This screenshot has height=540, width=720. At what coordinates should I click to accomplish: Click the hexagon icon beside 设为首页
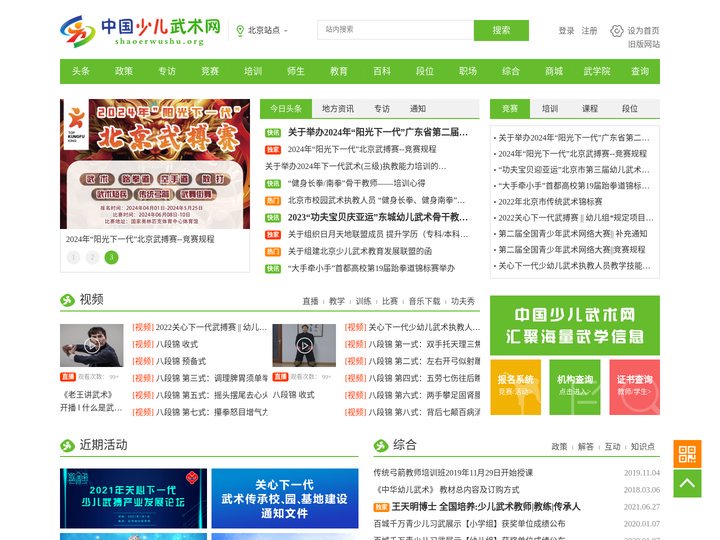pyautogui.click(x=617, y=31)
